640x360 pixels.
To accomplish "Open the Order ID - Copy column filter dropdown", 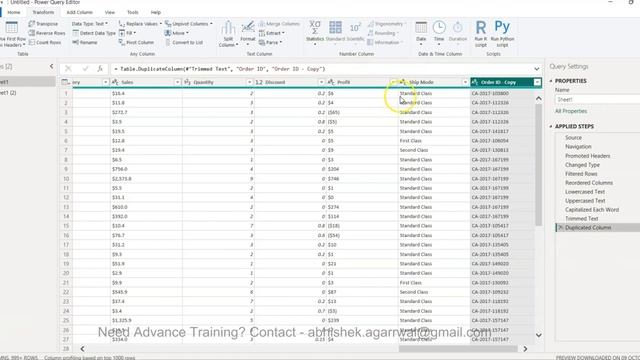I will 537,82.
